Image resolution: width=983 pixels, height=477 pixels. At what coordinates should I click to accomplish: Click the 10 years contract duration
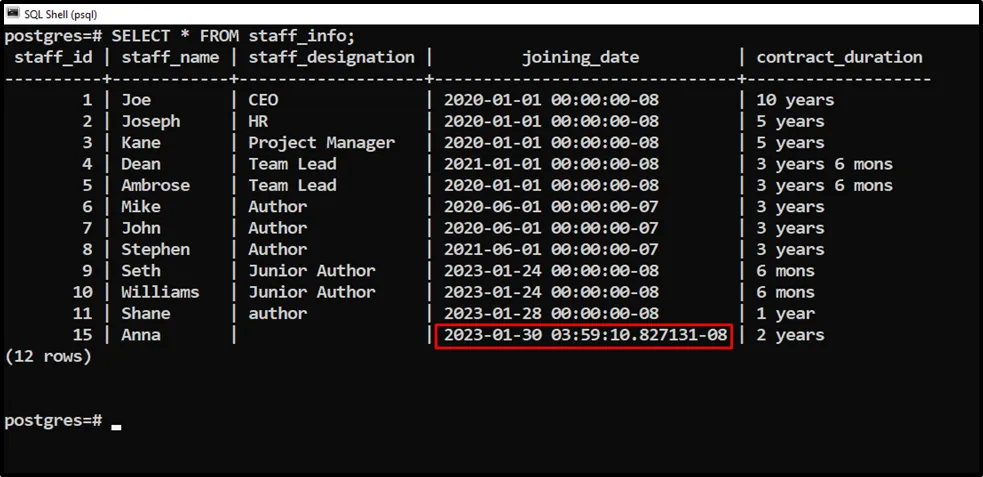tap(795, 100)
